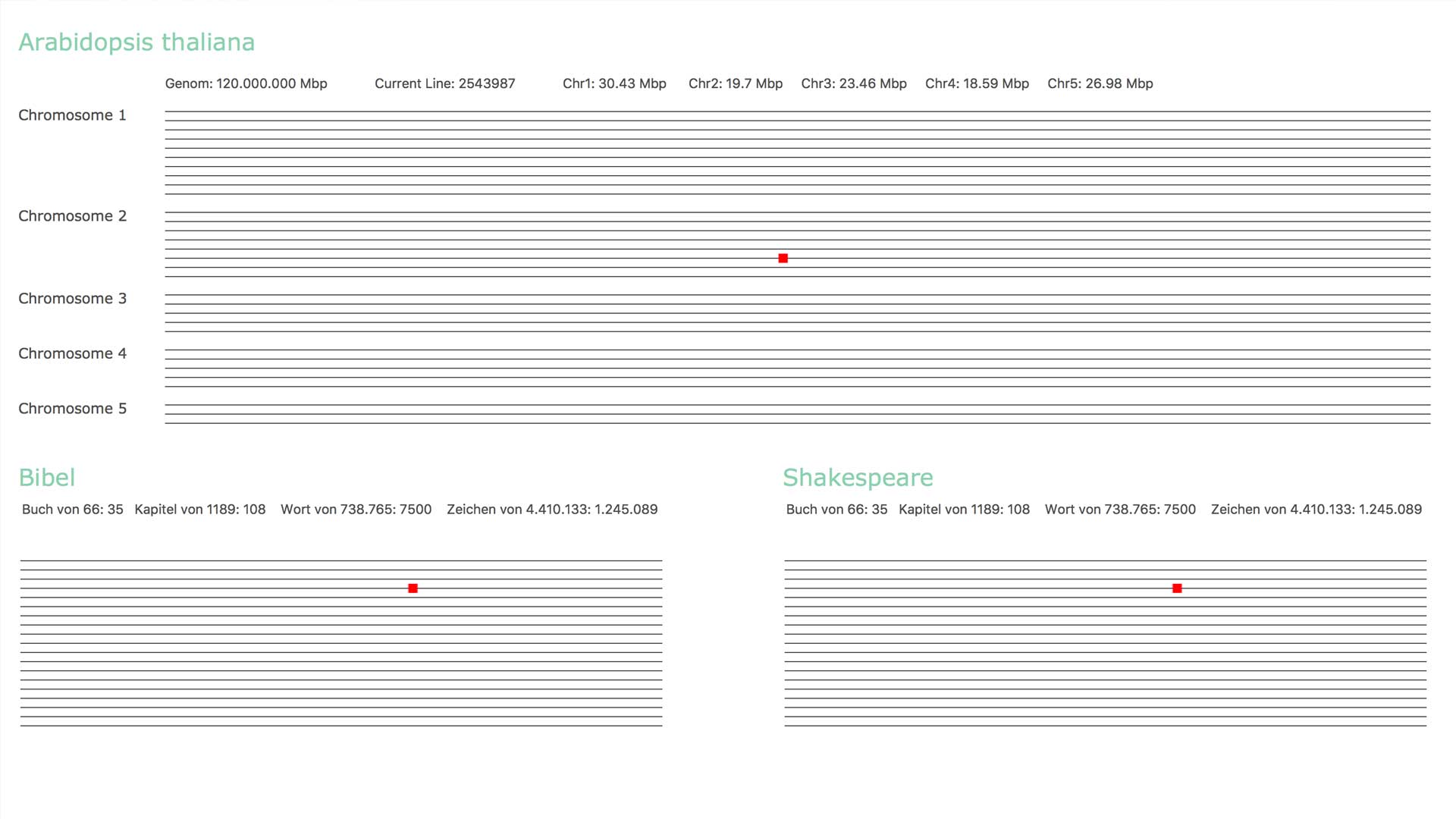Click the Genom: 120.000.000 Mbp label
This screenshot has height=819, width=1456.
[x=246, y=83]
